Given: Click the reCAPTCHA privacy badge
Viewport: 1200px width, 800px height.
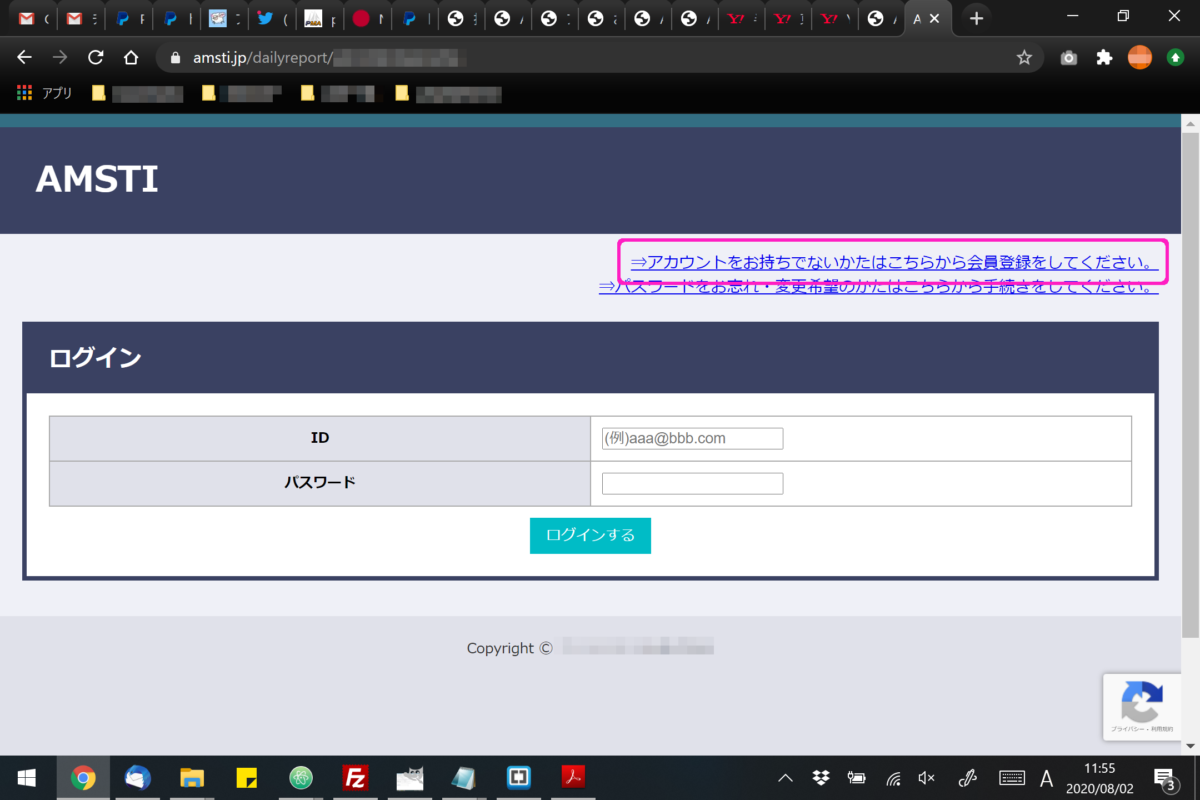Looking at the screenshot, I should [x=1142, y=707].
